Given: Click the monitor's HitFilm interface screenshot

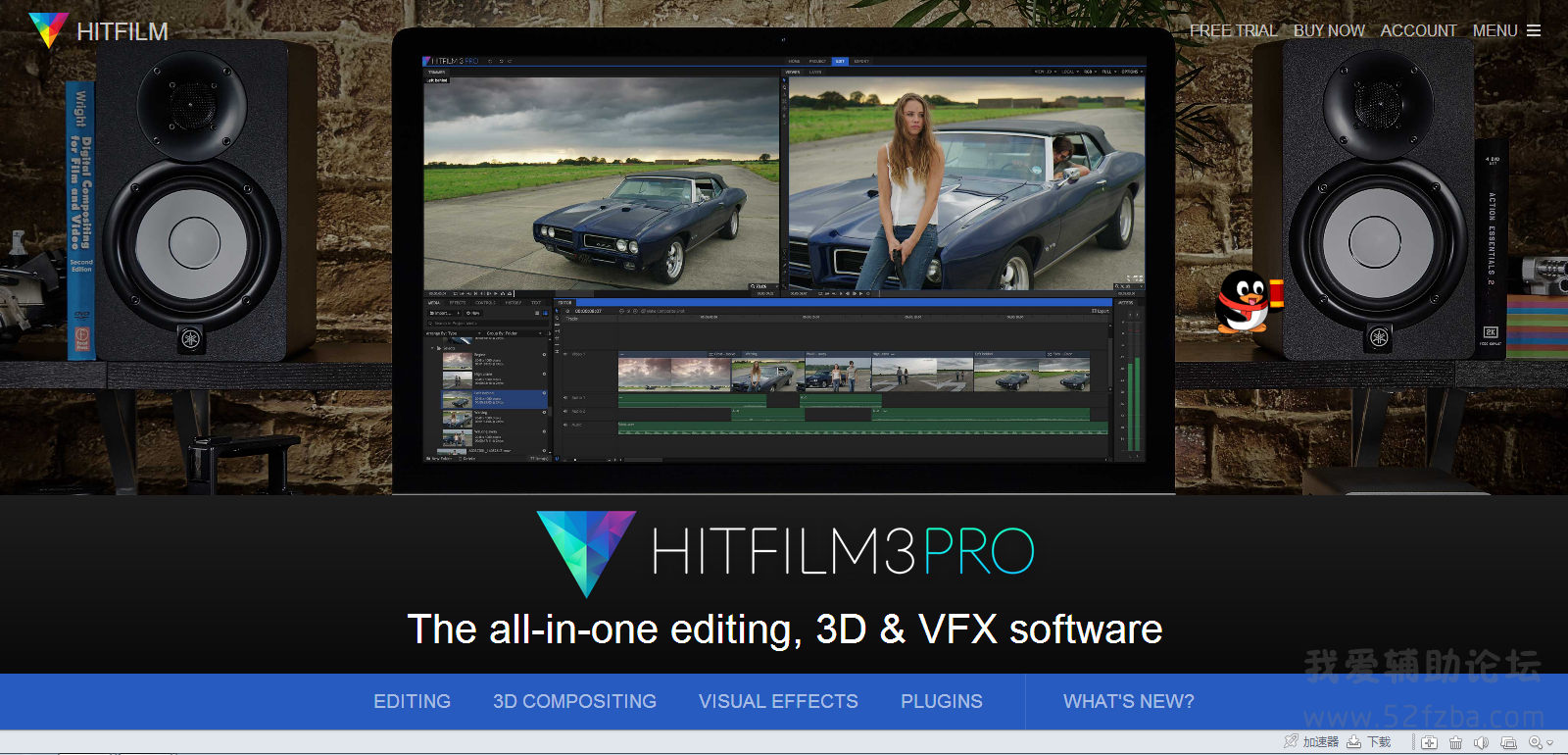Looking at the screenshot, I should coord(784,259).
